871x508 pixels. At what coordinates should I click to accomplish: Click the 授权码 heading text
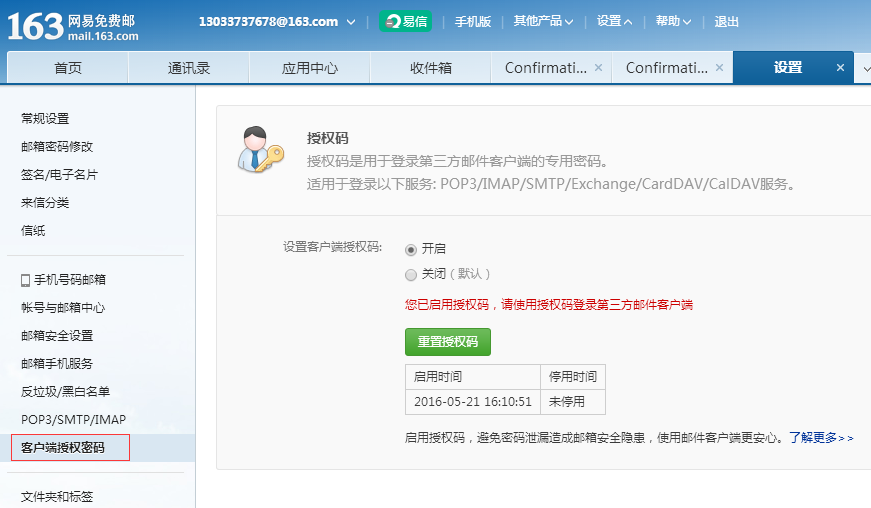coord(328,138)
